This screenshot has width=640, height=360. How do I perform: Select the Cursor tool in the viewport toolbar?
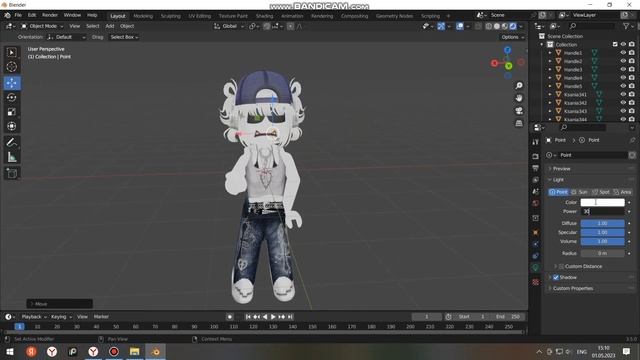coord(12,67)
